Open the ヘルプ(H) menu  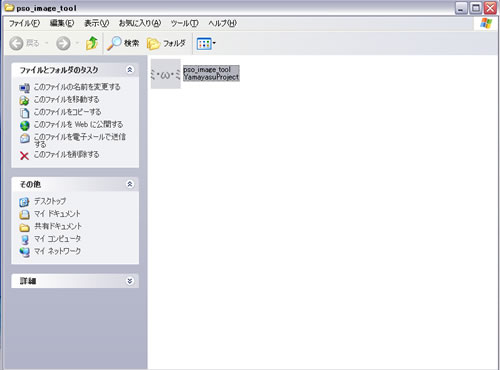pos(222,23)
